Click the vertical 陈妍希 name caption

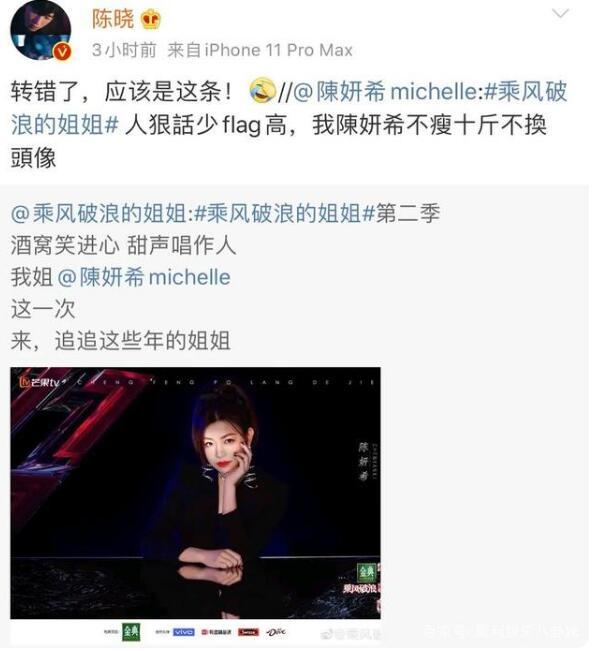pyautogui.click(x=363, y=461)
